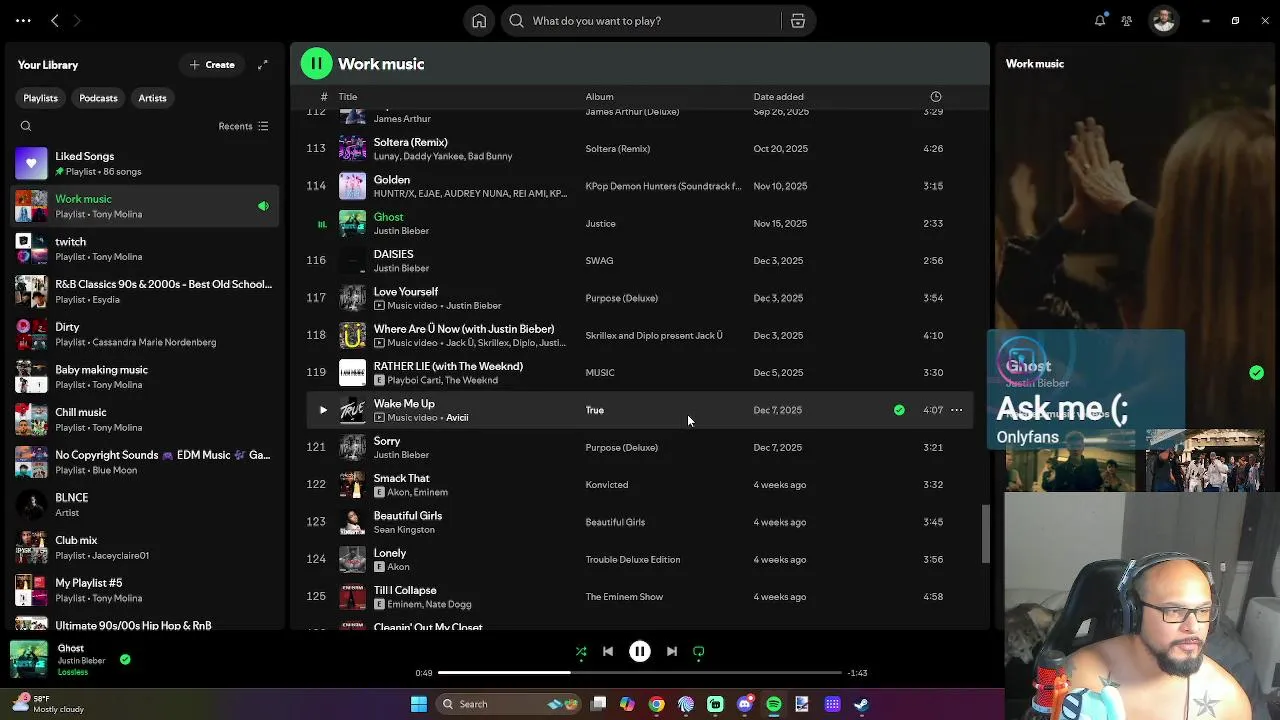Open Spotify taskbar icon
Image resolution: width=1280 pixels, height=720 pixels.
point(773,704)
